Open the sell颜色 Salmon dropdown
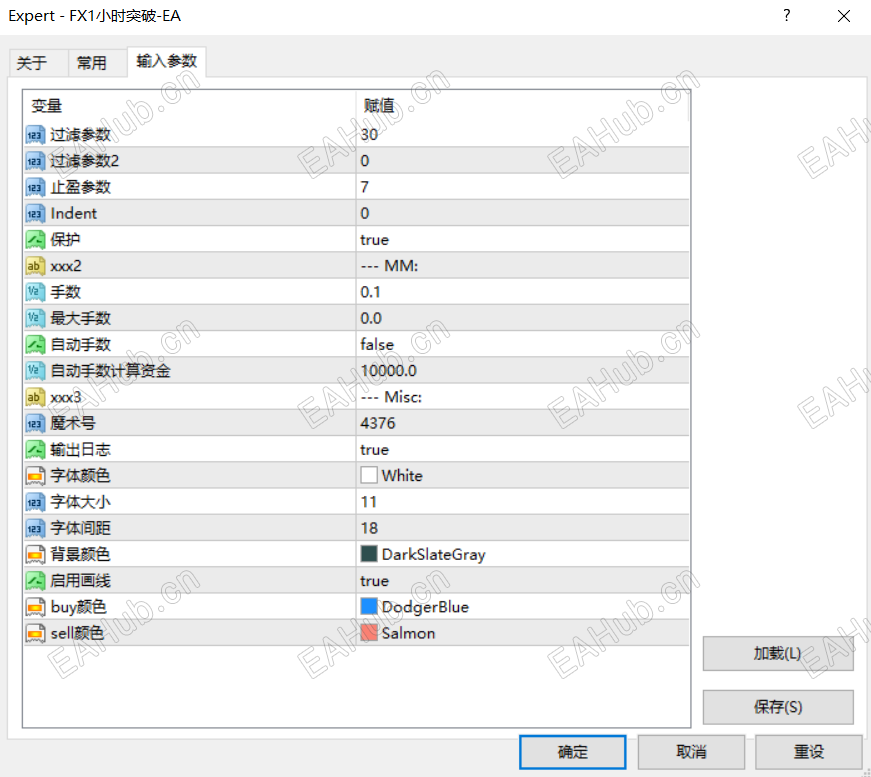This screenshot has height=777, width=871. (x=450, y=632)
